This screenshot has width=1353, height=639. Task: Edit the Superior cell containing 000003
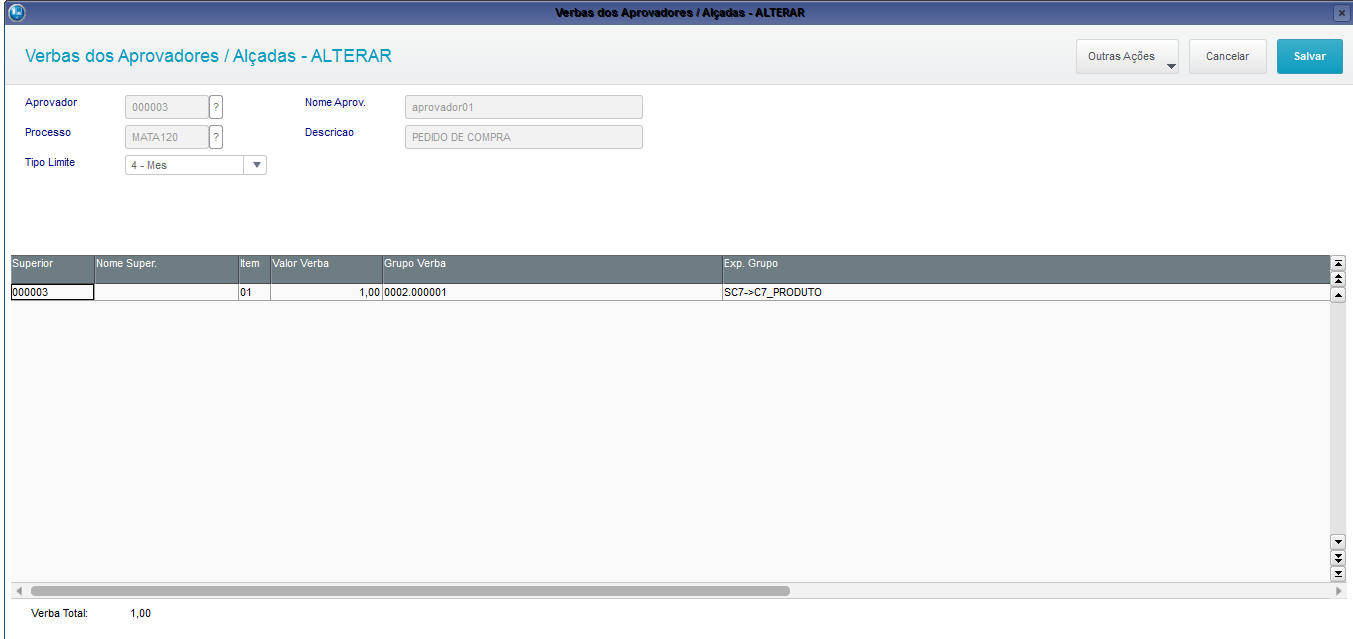click(x=52, y=293)
